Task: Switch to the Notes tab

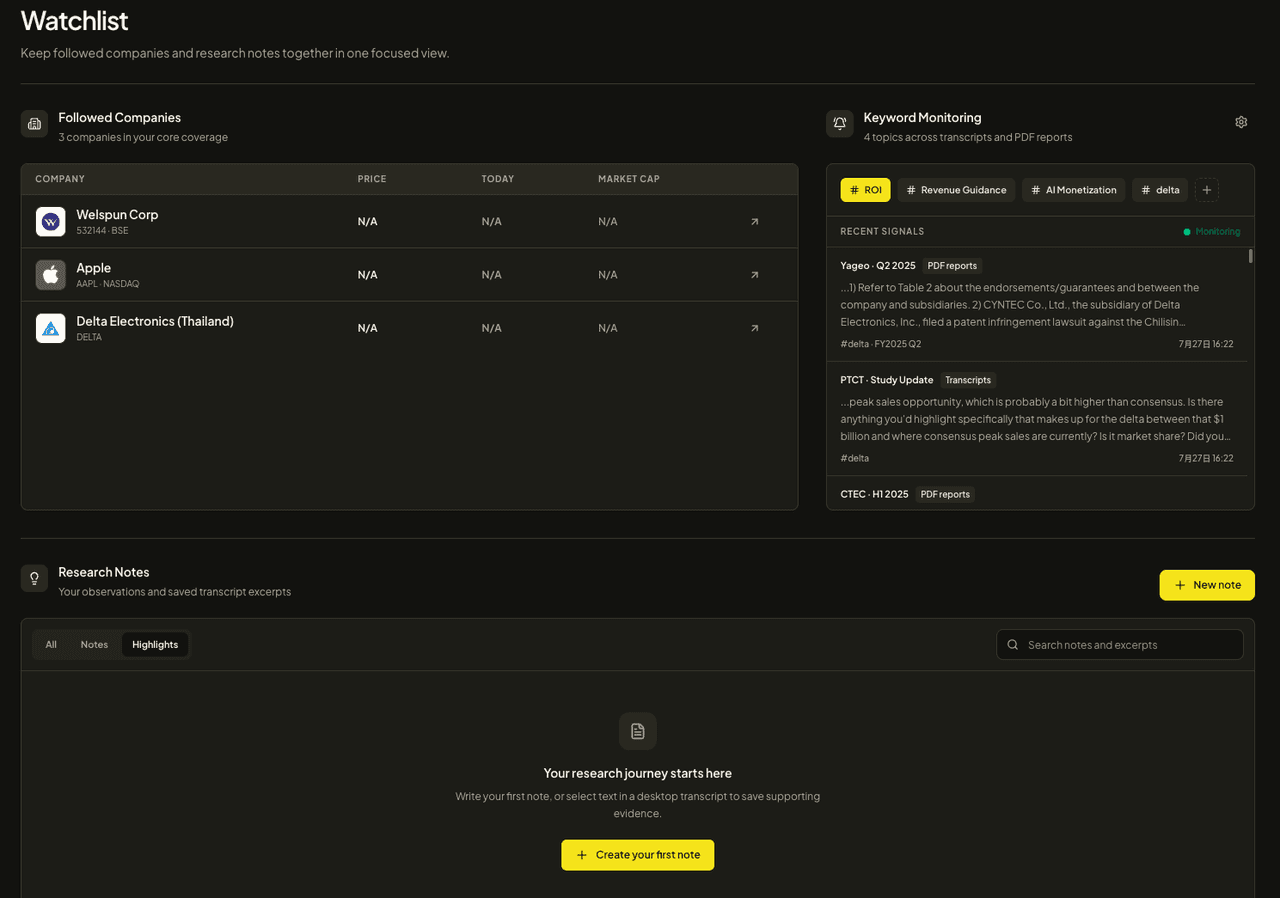Action: click(x=94, y=645)
